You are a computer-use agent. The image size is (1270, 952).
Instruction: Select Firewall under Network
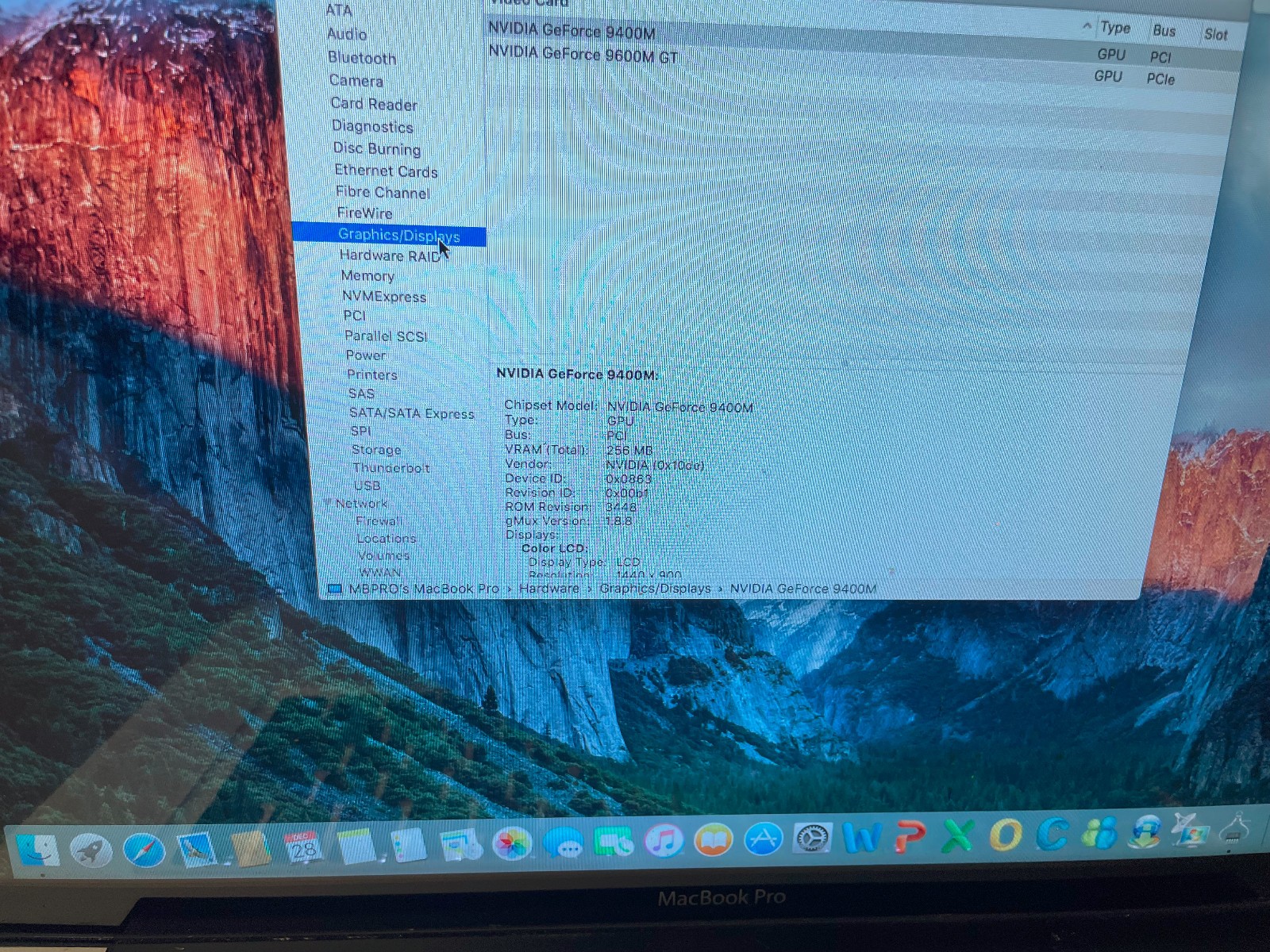[379, 521]
